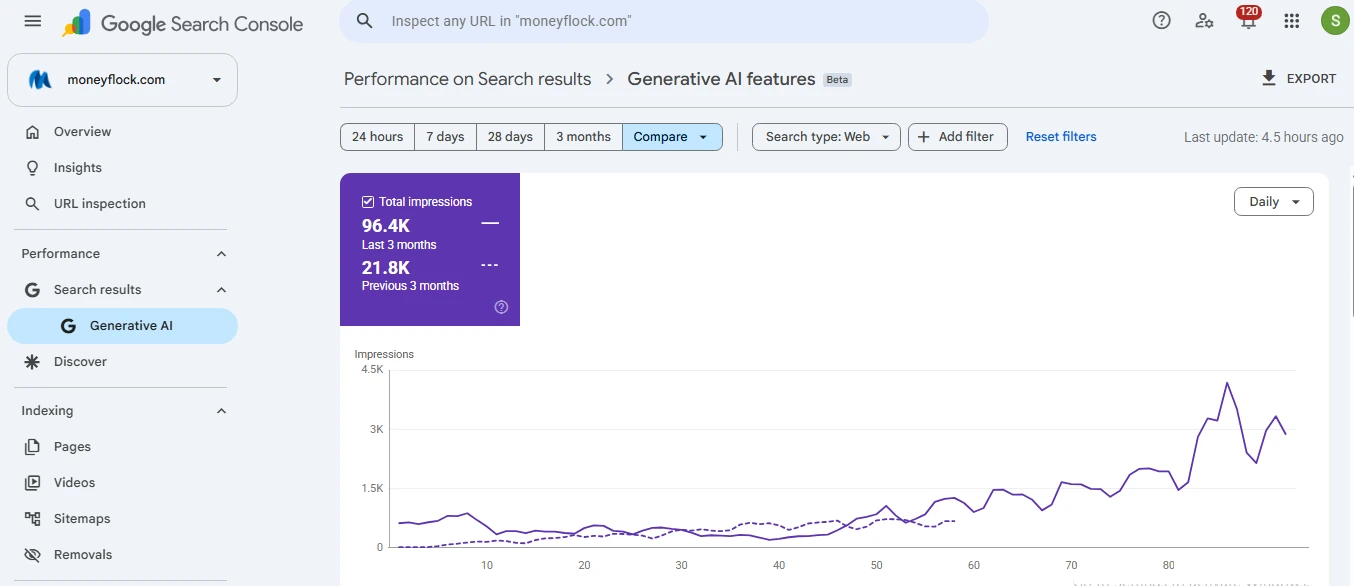Collapse the Search results chevron
Screen dimensions: 1354x586
tap(221, 290)
